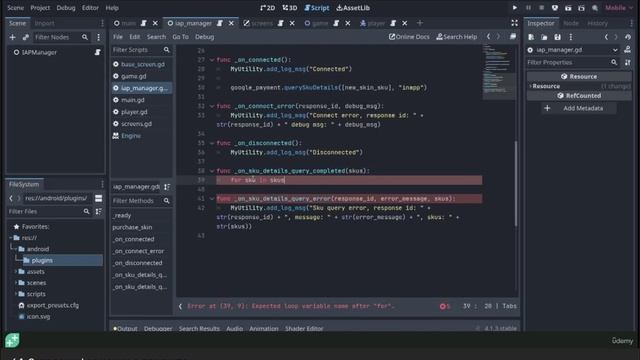Close the iap_manager scene tab
Screen dimensions: 640x360
[x=231, y=23]
